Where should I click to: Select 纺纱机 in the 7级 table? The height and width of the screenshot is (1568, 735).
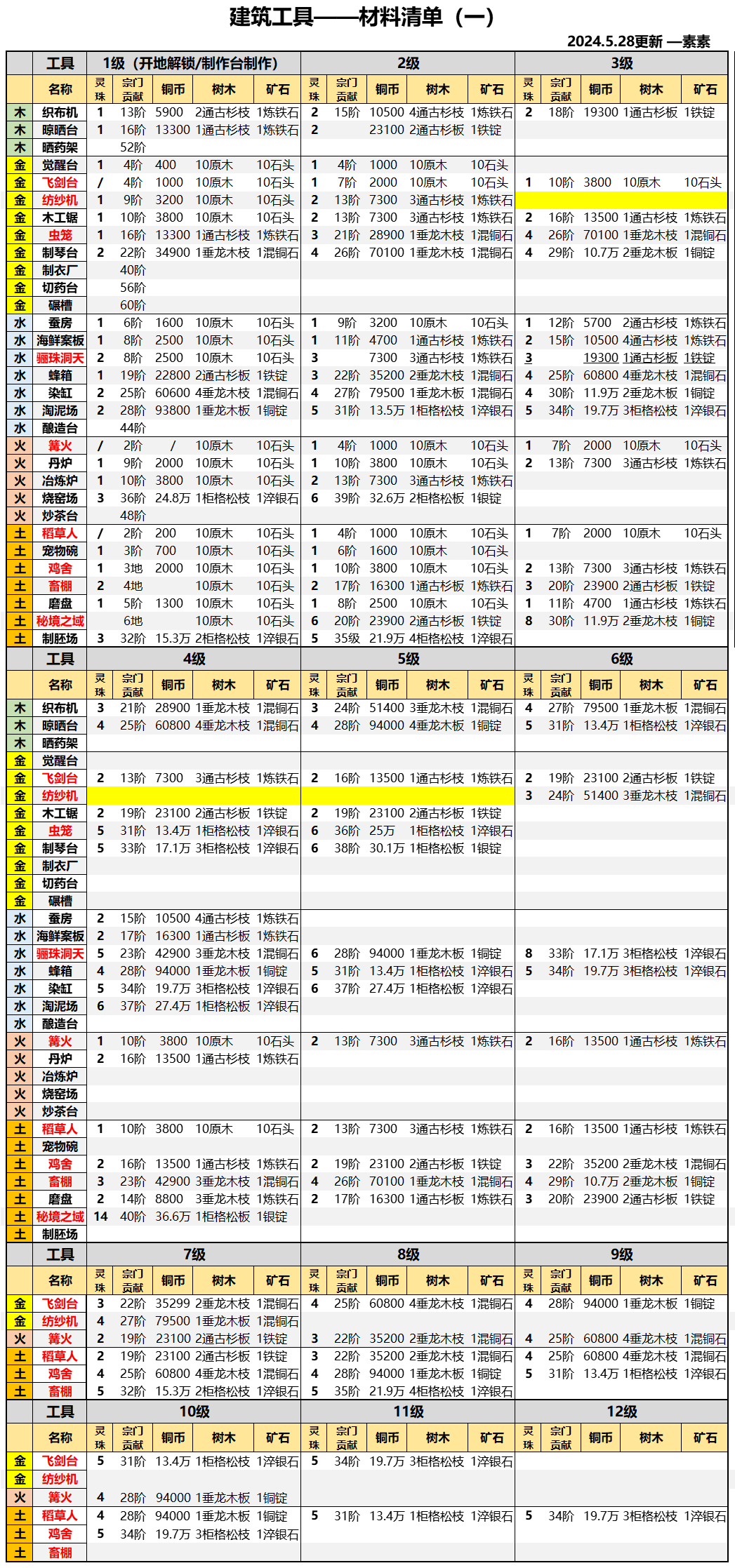point(60,1321)
